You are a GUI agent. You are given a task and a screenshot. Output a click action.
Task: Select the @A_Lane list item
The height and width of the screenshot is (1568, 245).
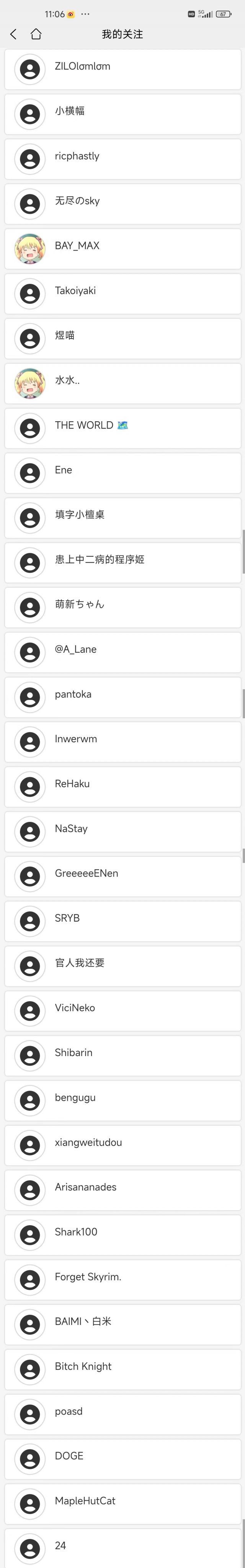click(x=122, y=652)
